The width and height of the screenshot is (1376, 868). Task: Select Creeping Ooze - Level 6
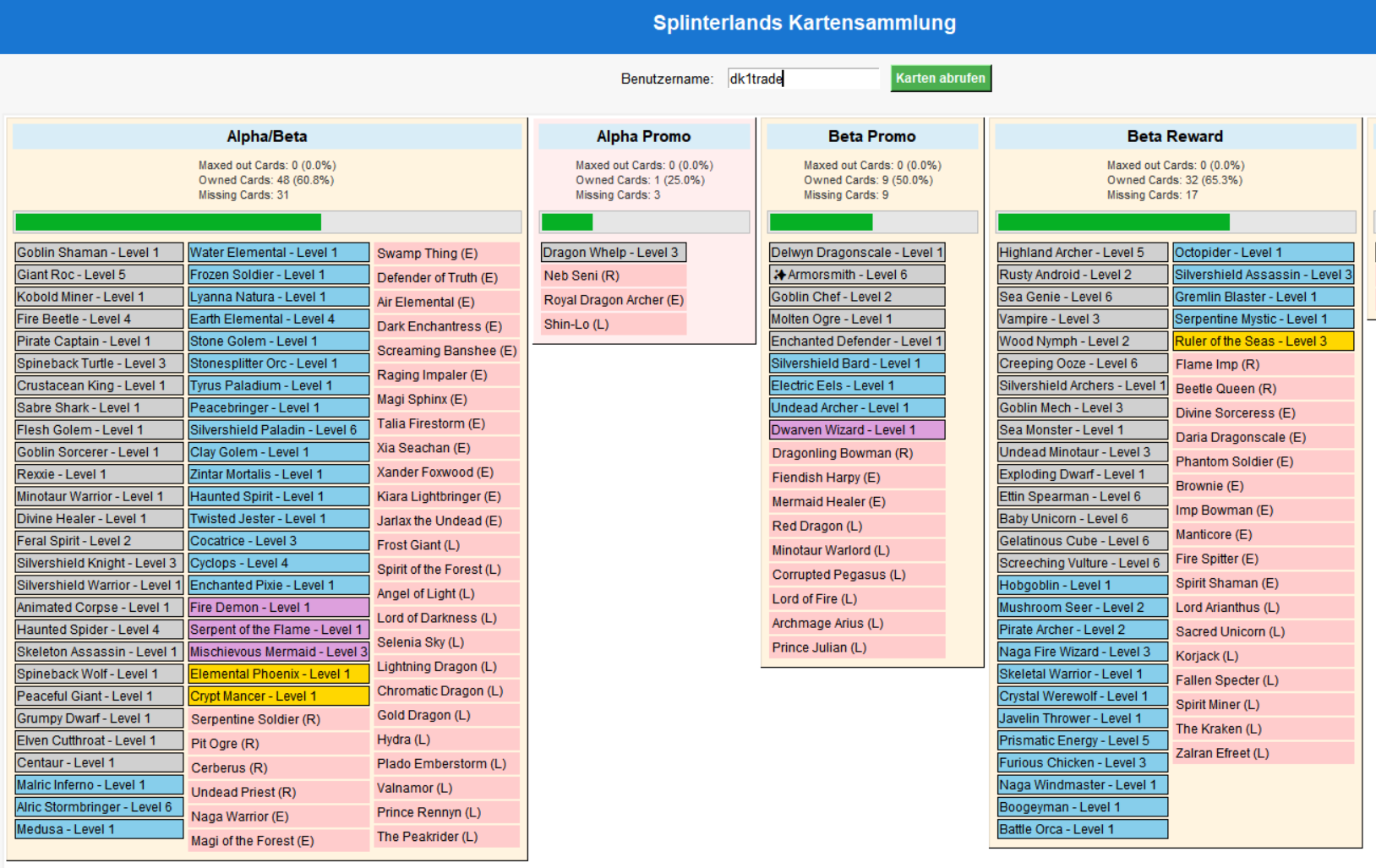[1083, 363]
